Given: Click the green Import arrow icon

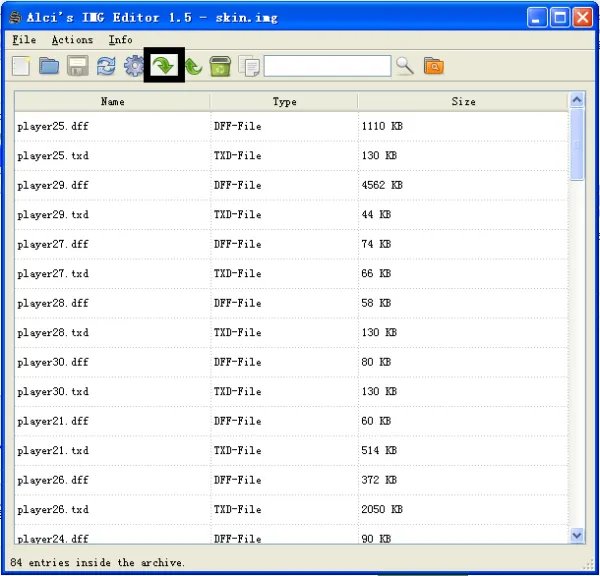Looking at the screenshot, I should click(x=162, y=66).
